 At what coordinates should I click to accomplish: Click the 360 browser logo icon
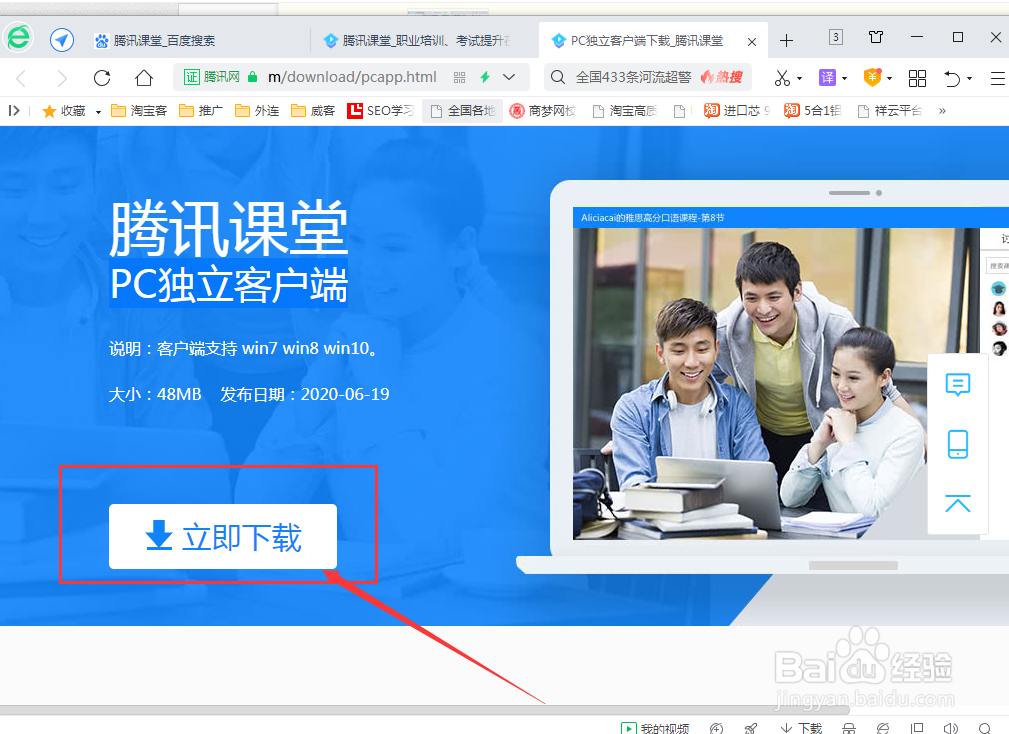19,37
